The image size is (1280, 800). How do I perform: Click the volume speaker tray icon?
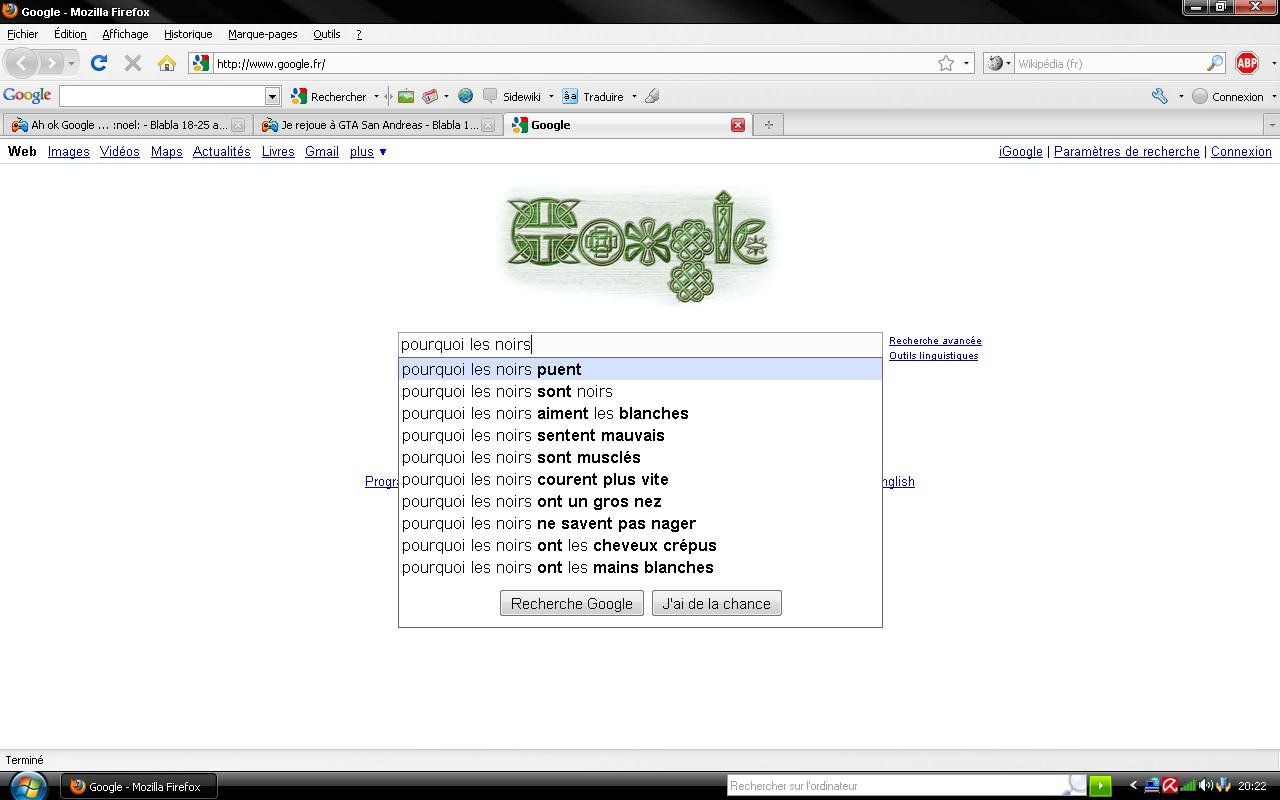click(1205, 786)
